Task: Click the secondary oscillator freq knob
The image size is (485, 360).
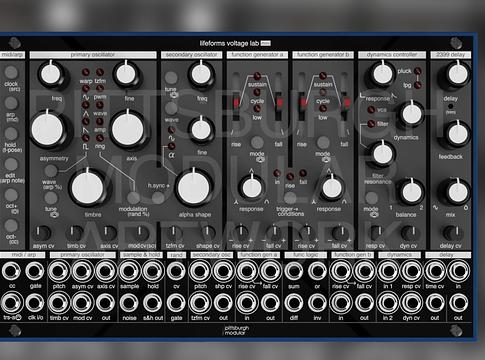Action: [x=201, y=74]
